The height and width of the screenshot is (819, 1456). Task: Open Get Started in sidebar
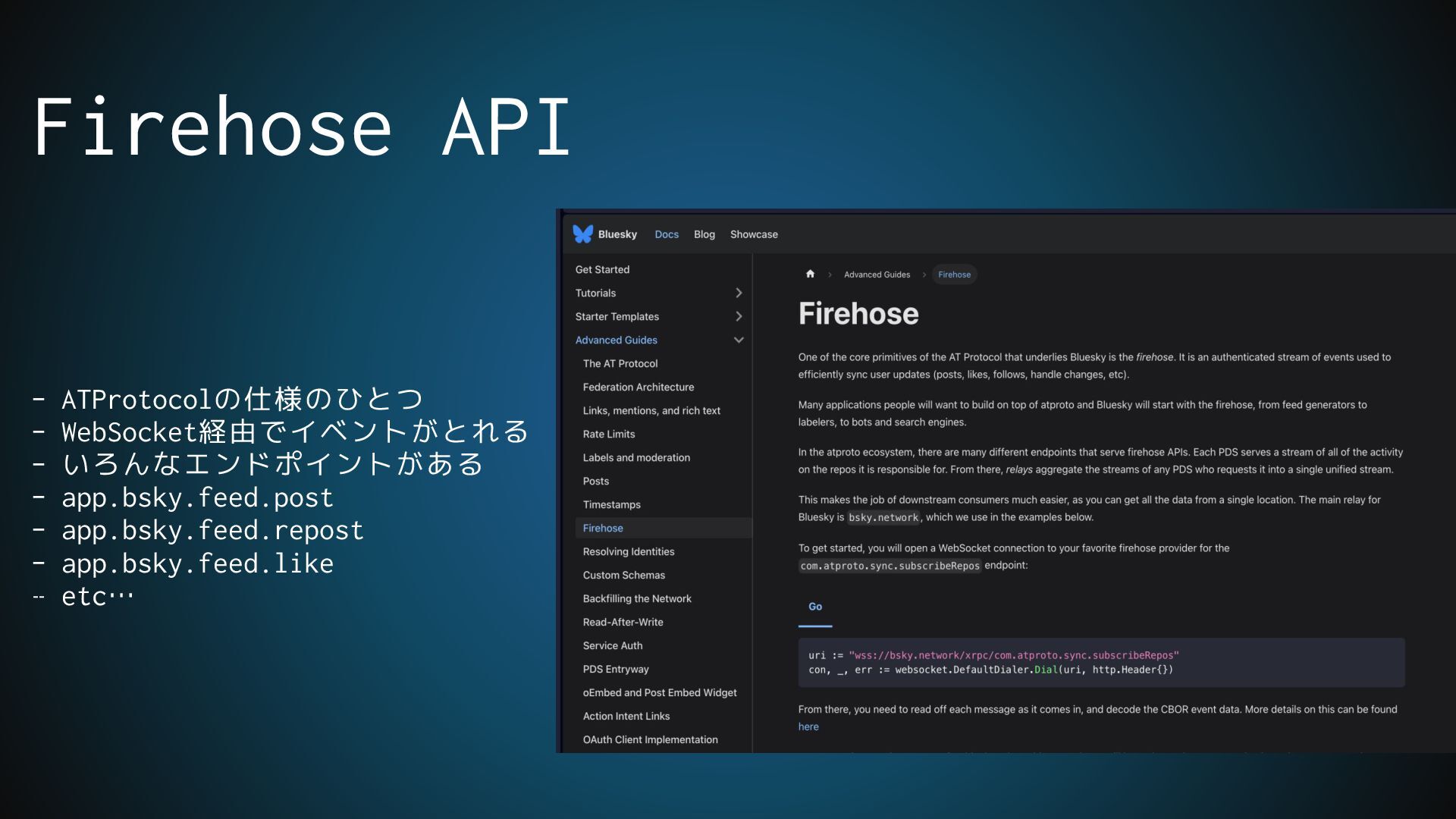tap(602, 270)
